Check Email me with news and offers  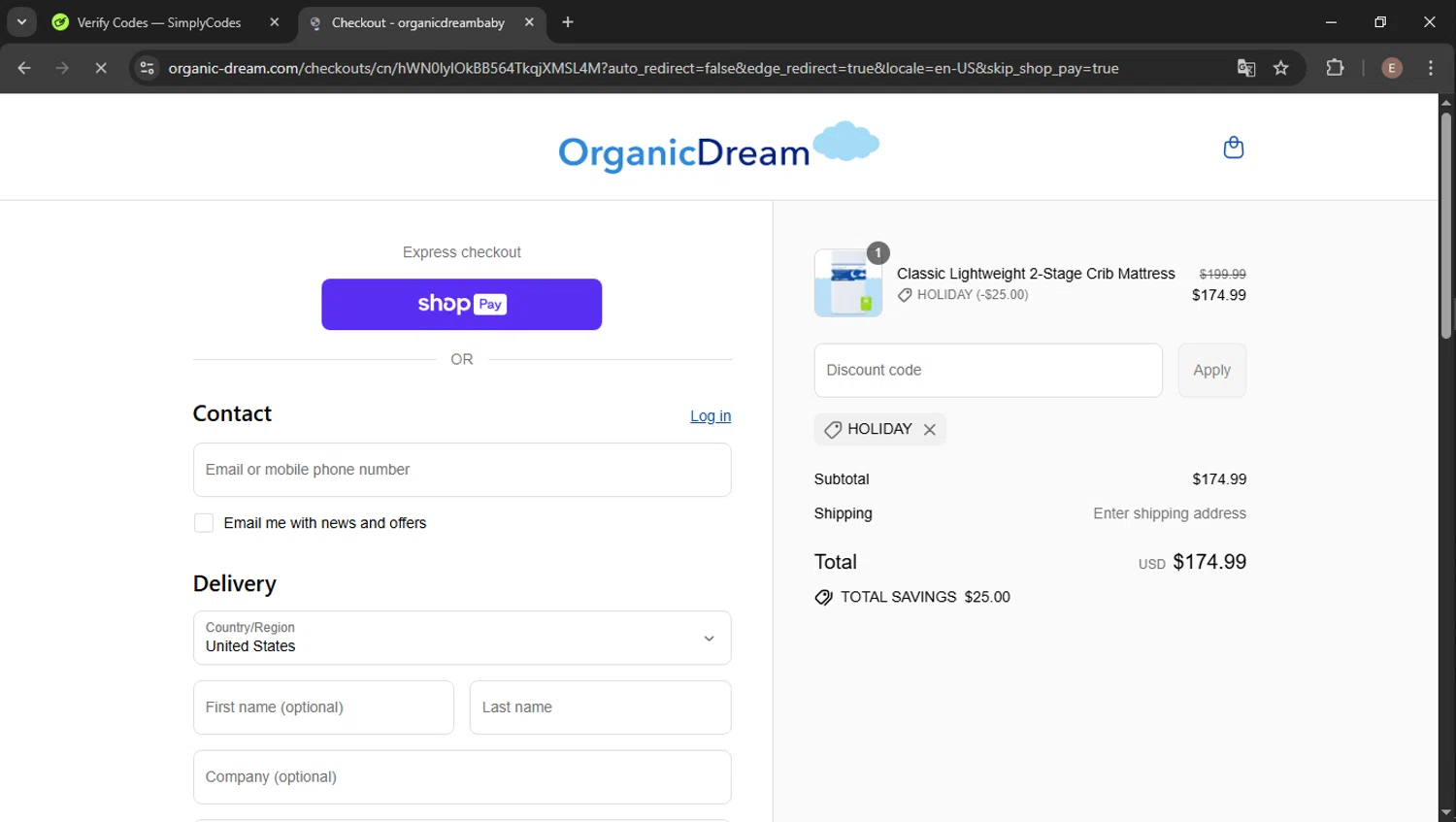pyautogui.click(x=204, y=523)
